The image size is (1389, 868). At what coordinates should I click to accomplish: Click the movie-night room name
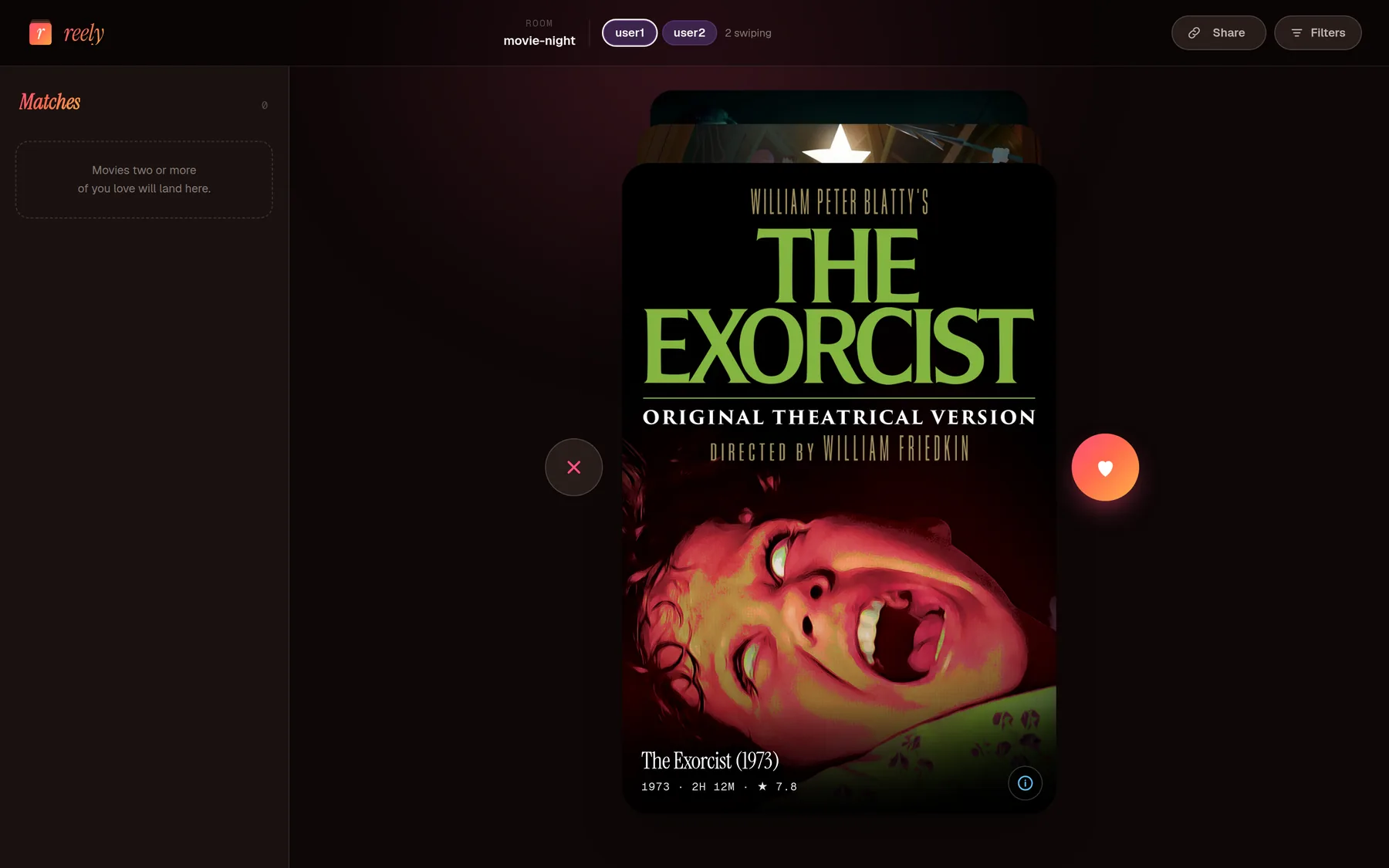[539, 40]
